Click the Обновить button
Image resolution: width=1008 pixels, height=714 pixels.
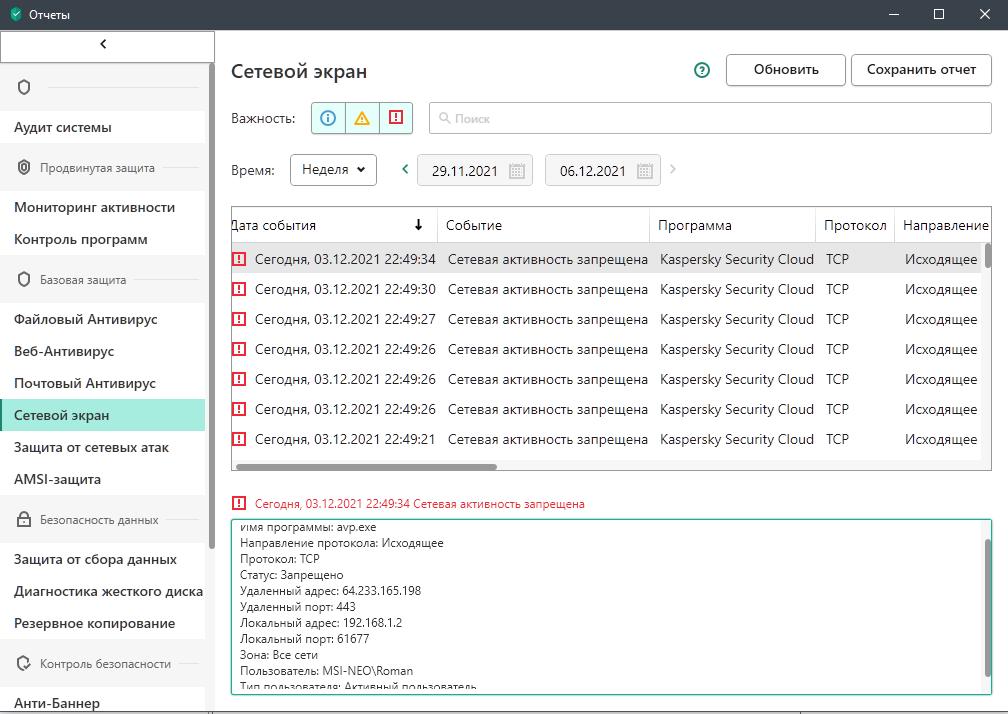[785, 70]
